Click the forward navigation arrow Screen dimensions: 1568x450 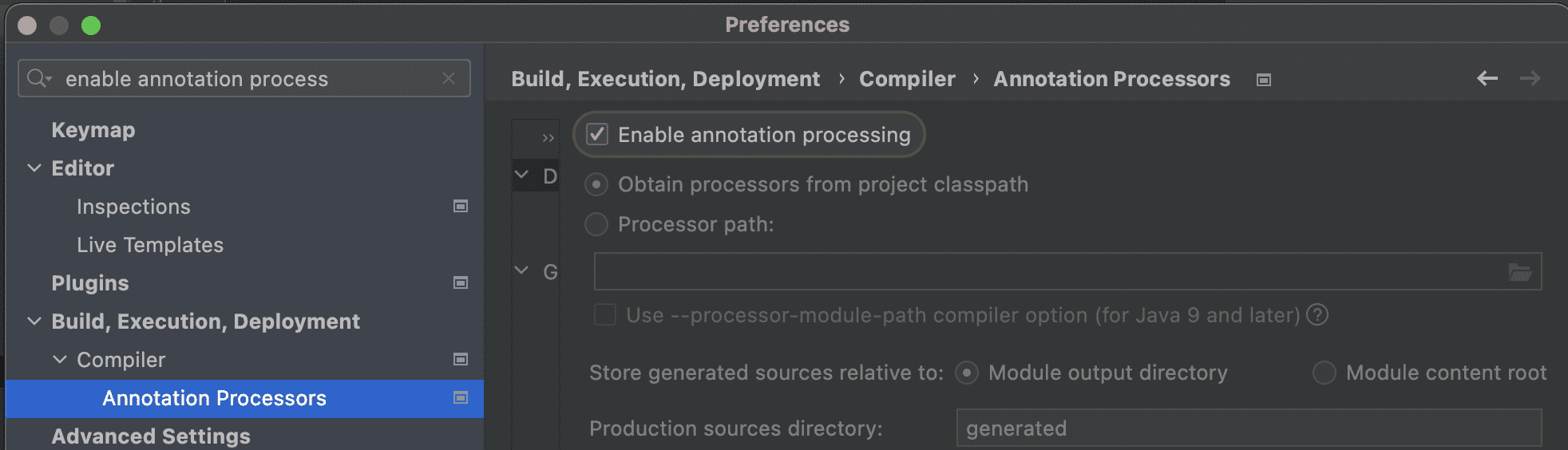coord(1530,78)
